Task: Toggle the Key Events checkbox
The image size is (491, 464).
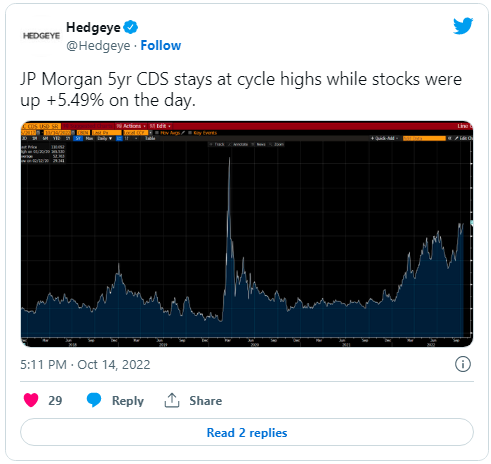Action: [x=190, y=133]
